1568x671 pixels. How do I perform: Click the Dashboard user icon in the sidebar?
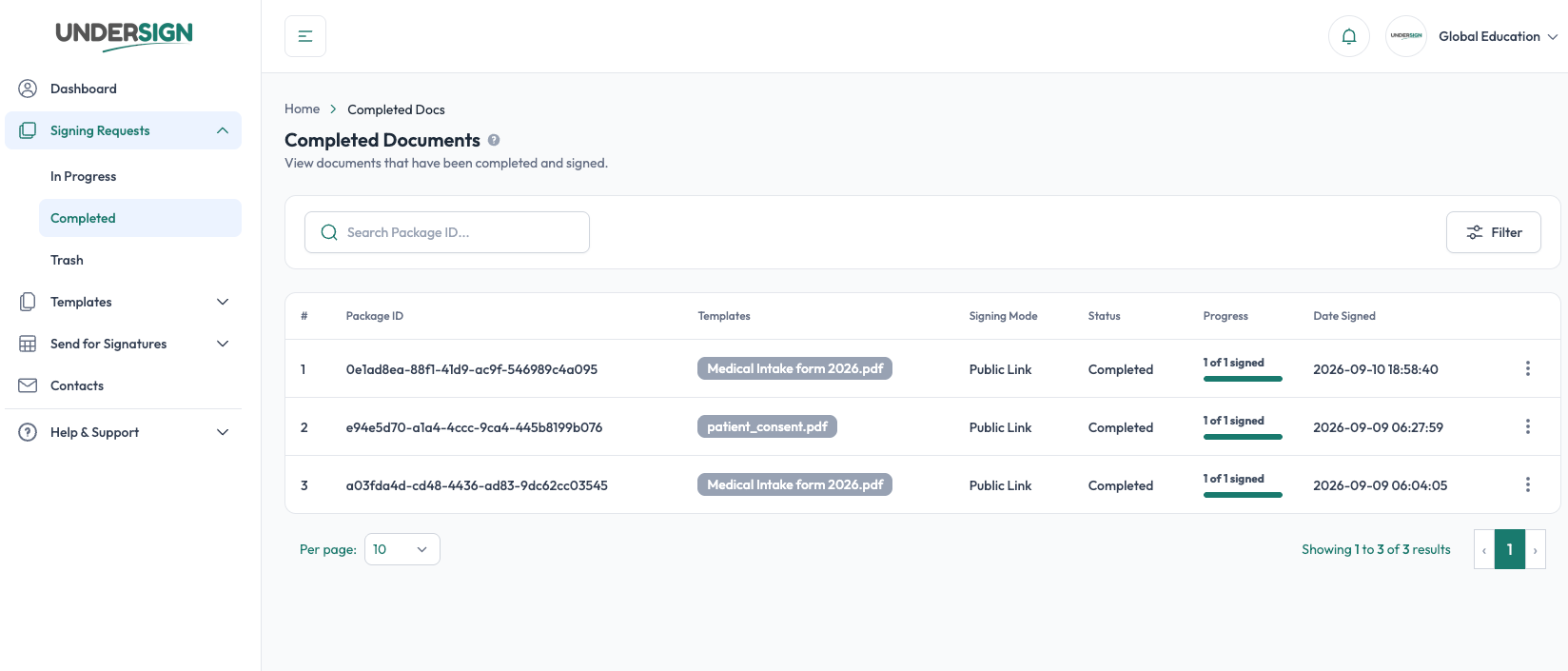pos(28,89)
